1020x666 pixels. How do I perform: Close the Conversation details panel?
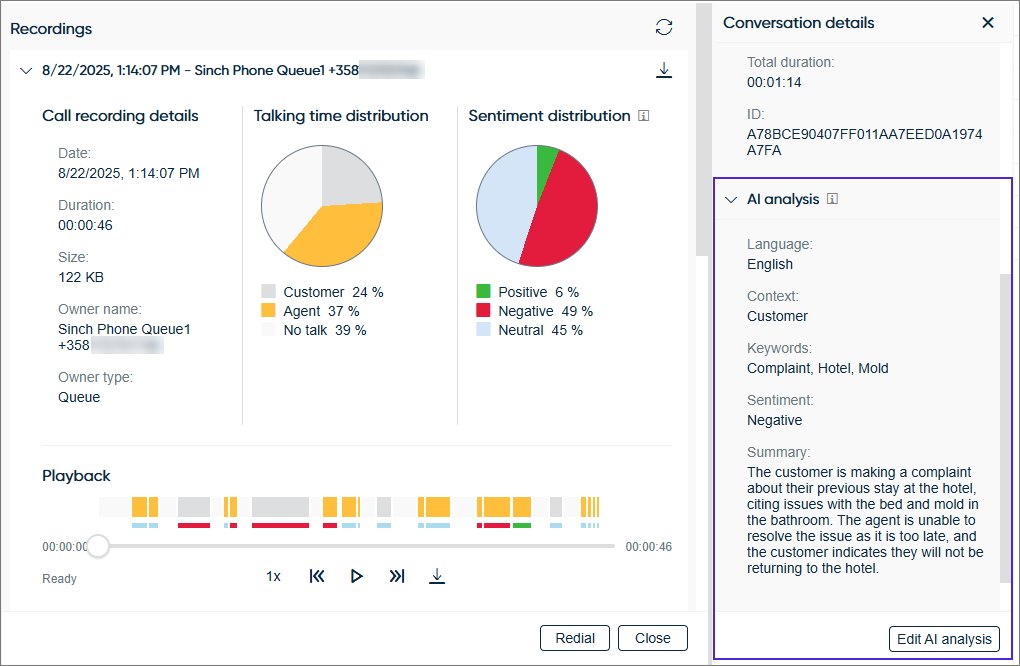(x=988, y=22)
